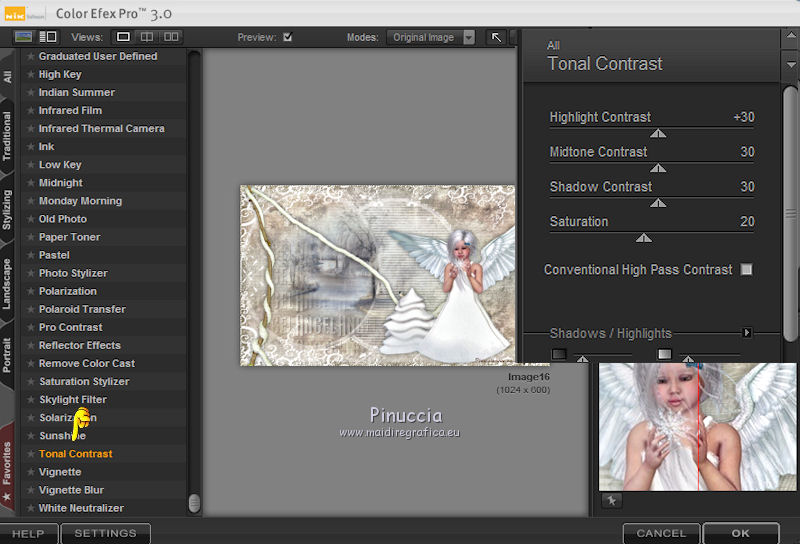Click the Midtone Contrast slider handle
The width and height of the screenshot is (800, 544).
658,168
